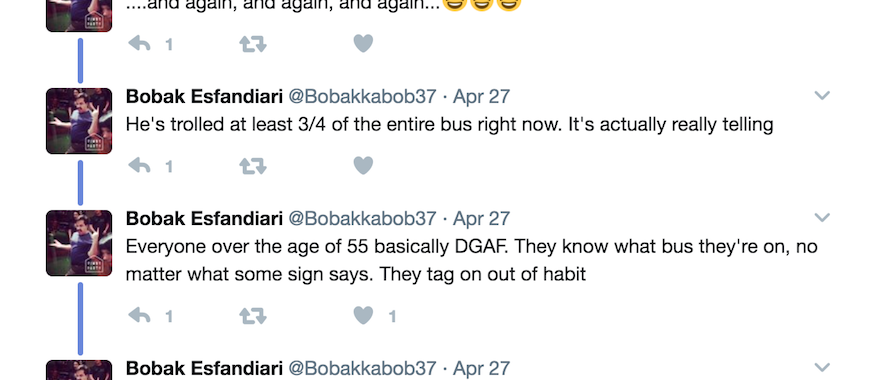The height and width of the screenshot is (380, 875).
Task: Reply to the "and again, and again" tweet
Action: 140,44
